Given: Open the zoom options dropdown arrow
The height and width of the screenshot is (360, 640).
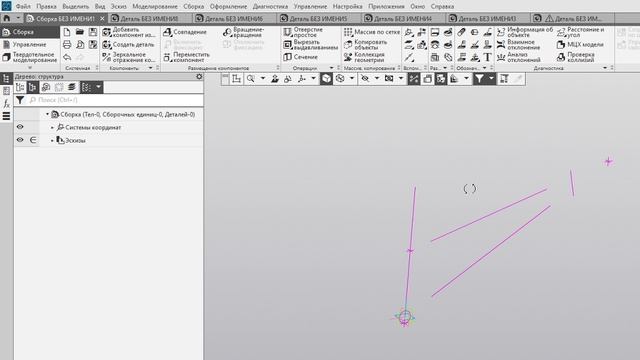Looking at the screenshot, I should 262,78.
